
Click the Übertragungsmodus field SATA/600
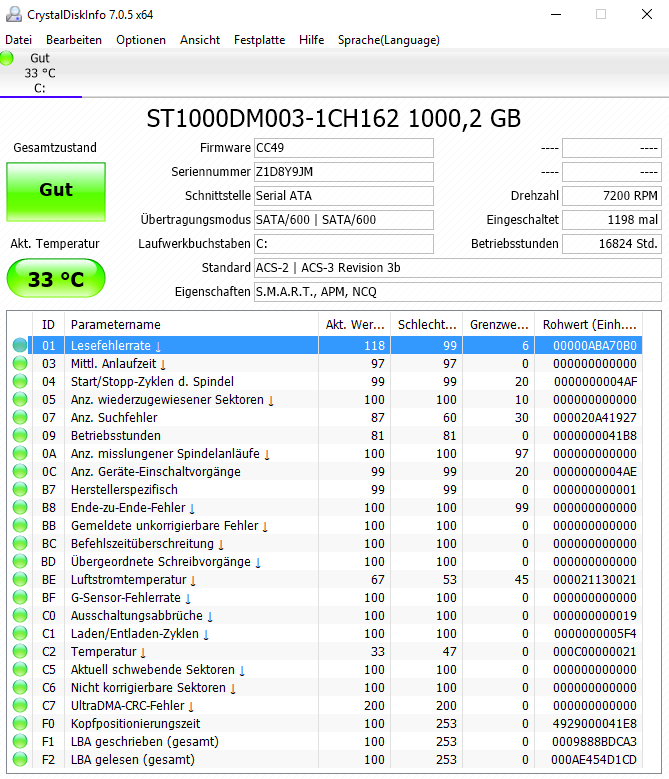click(x=344, y=220)
